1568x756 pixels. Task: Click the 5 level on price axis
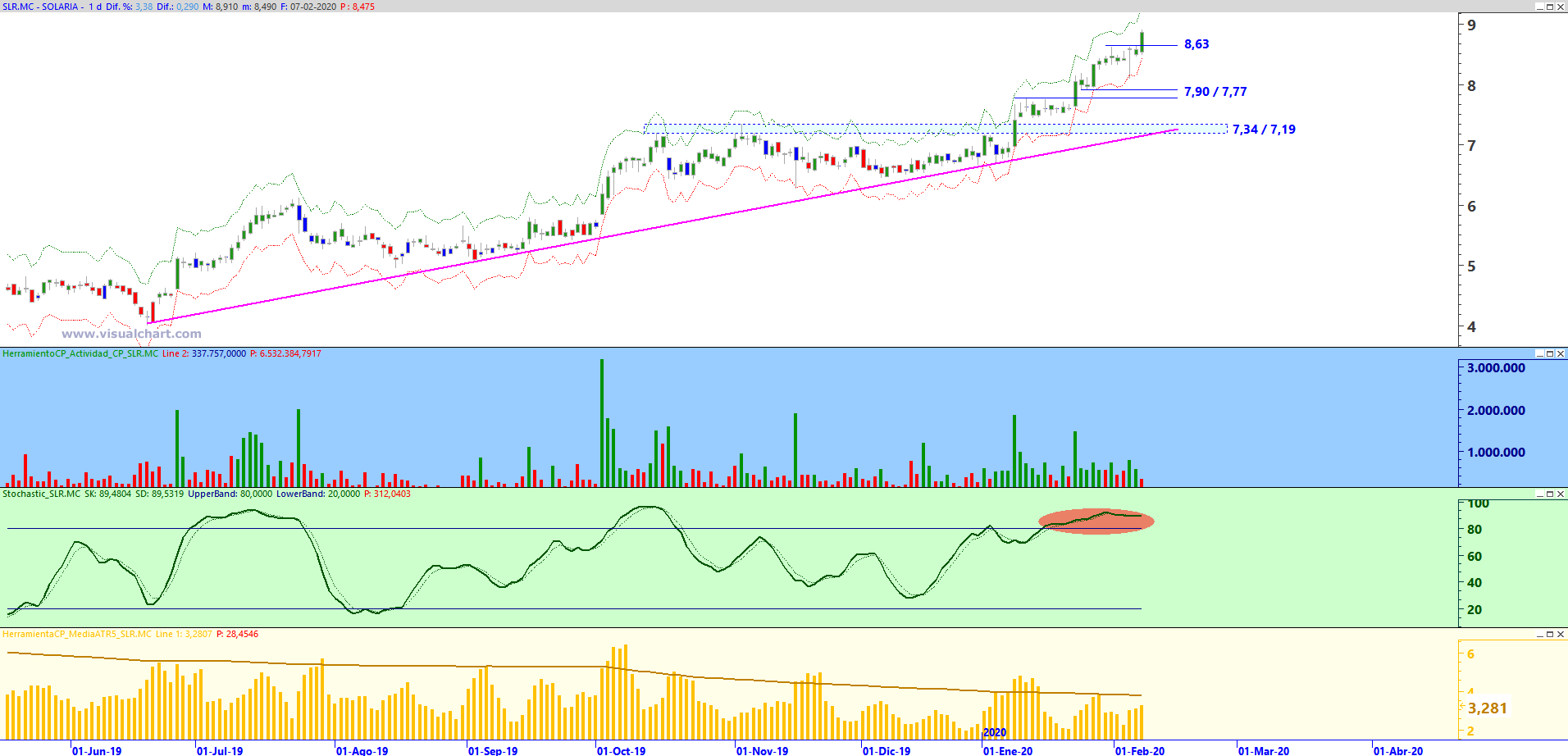[x=1472, y=266]
